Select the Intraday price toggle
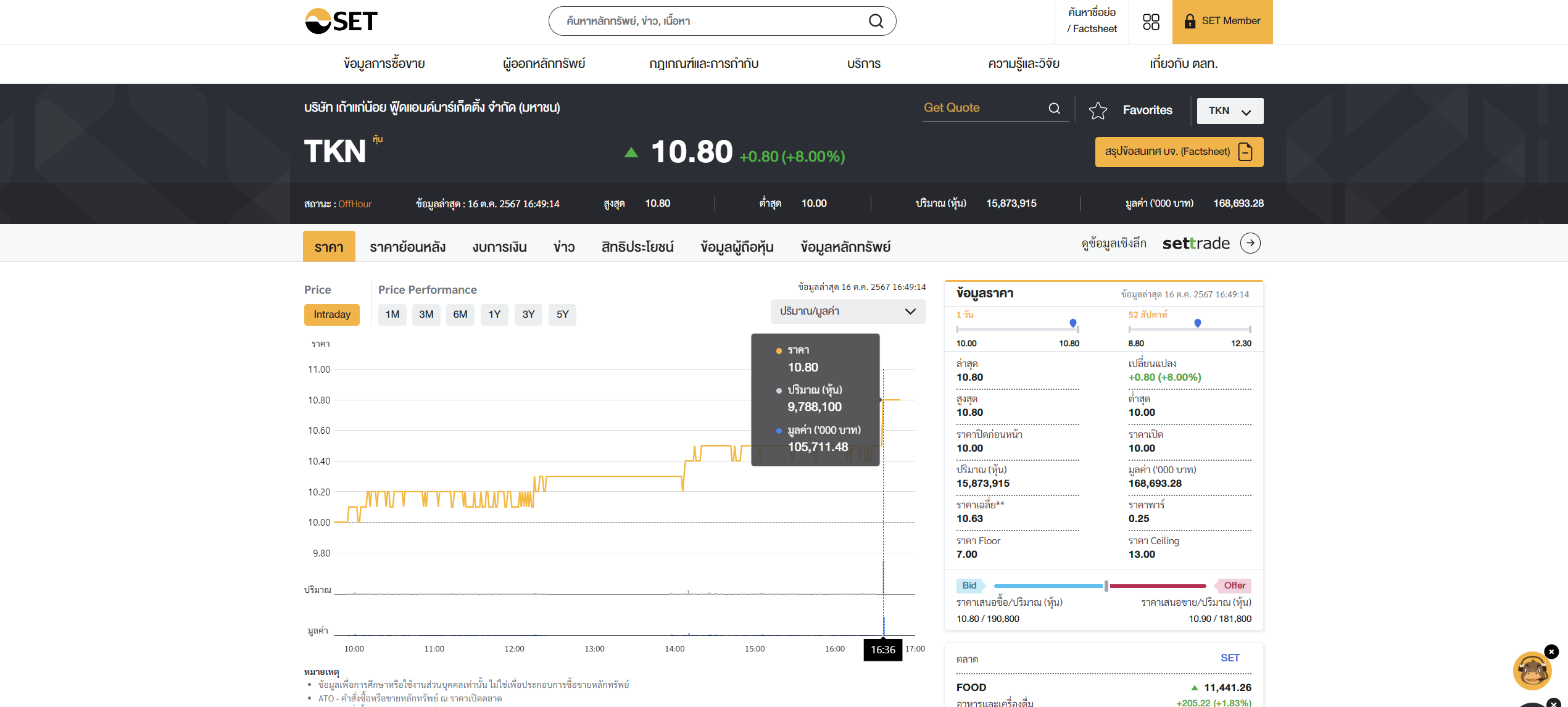 click(331, 315)
